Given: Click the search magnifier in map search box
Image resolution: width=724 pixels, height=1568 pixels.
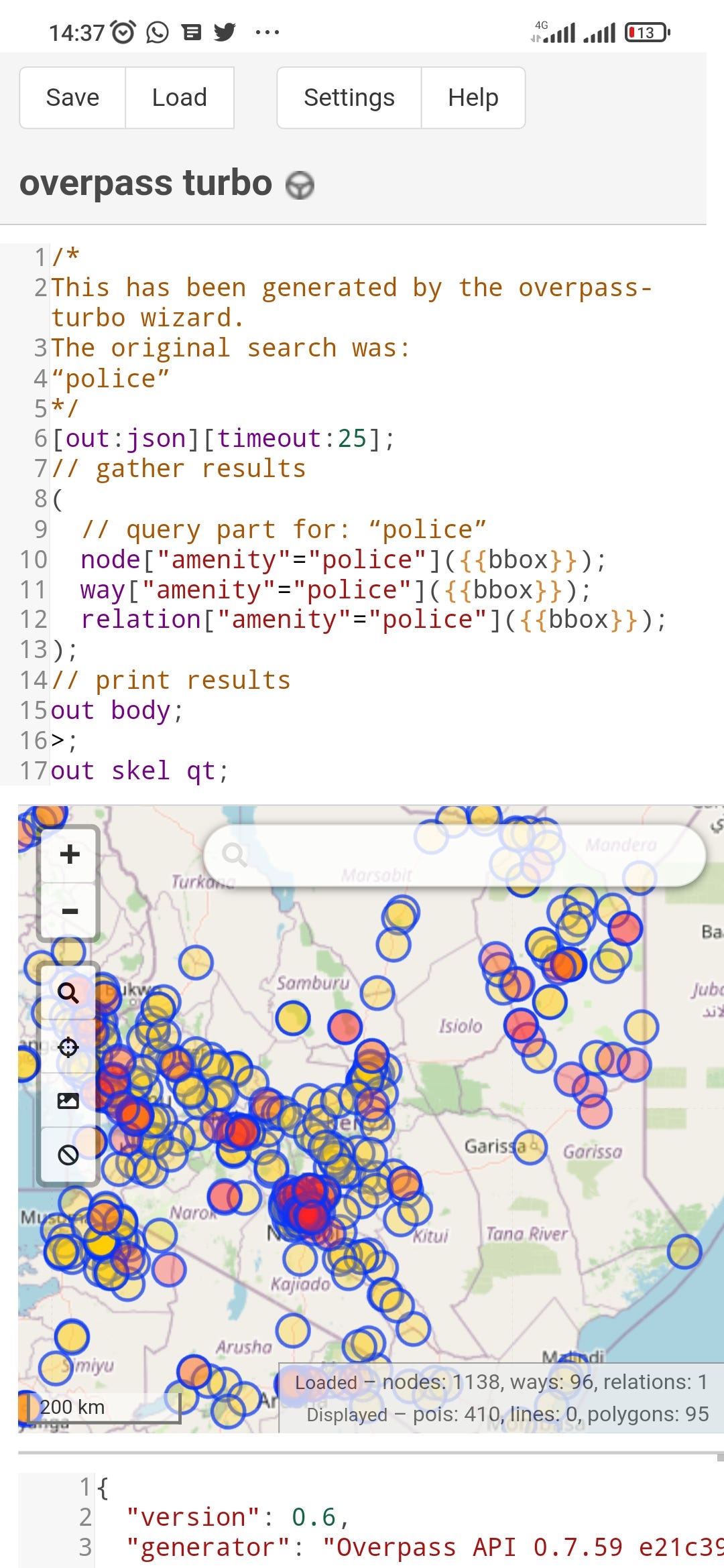Looking at the screenshot, I should tap(234, 855).
